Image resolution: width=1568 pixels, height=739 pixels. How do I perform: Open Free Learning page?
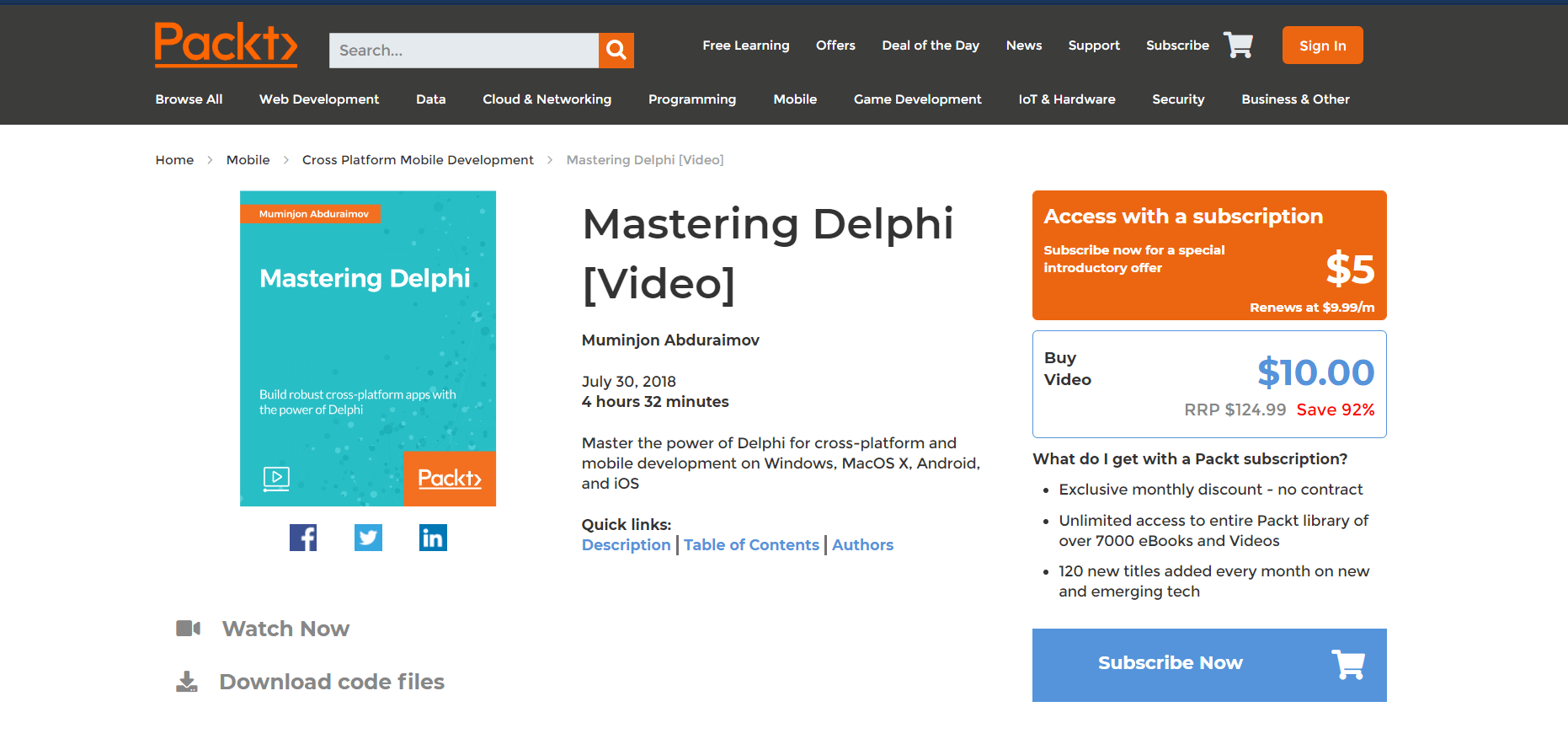tap(746, 46)
